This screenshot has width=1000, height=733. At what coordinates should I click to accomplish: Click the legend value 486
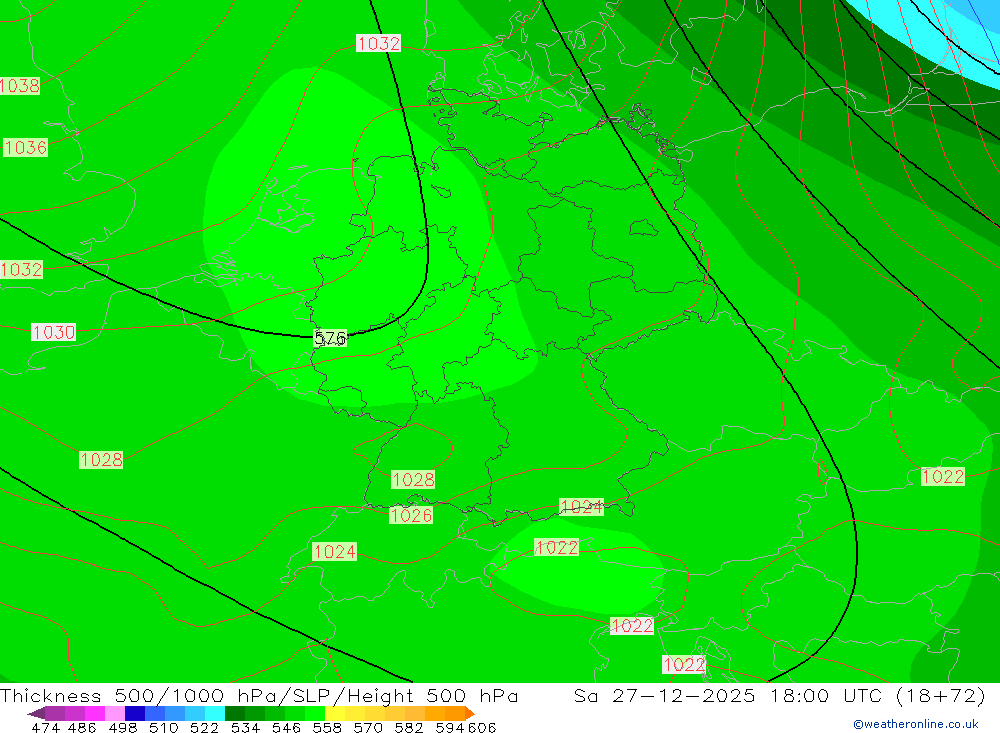coord(81,727)
